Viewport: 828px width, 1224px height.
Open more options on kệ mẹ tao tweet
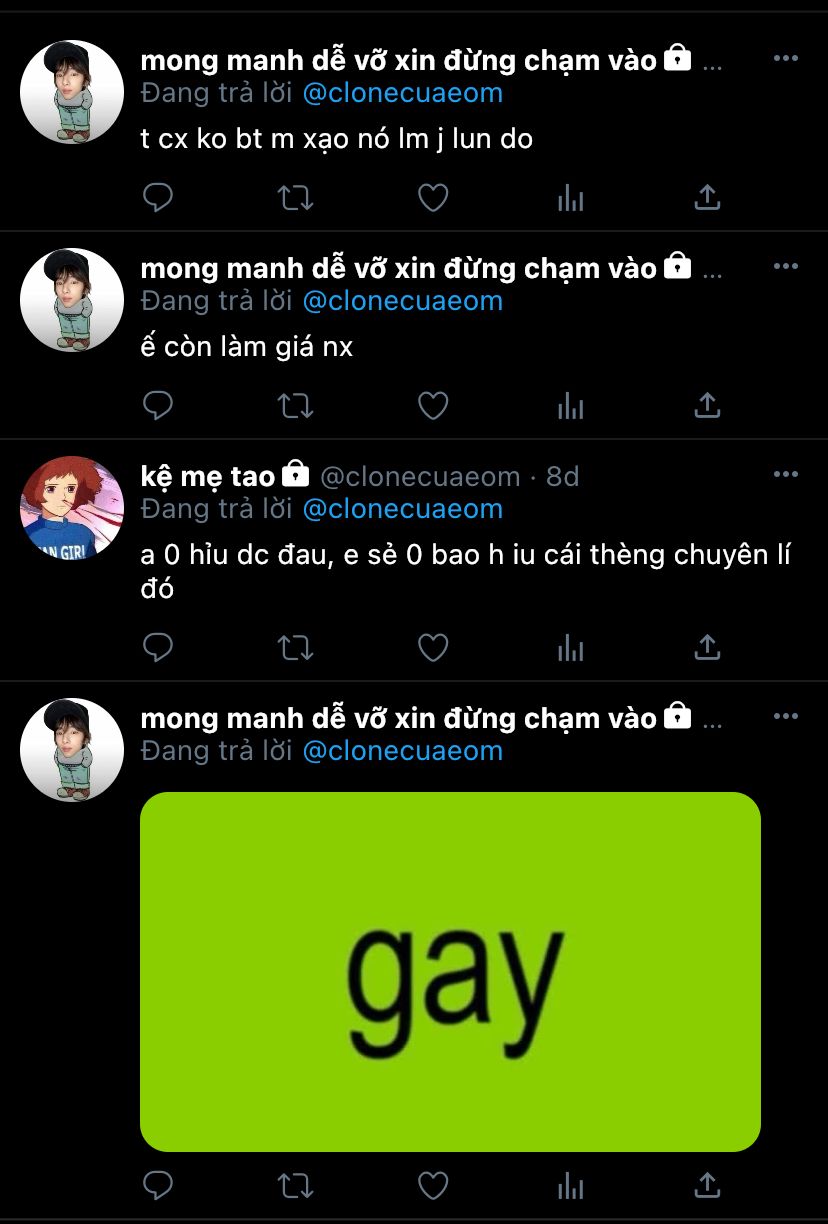point(786,474)
